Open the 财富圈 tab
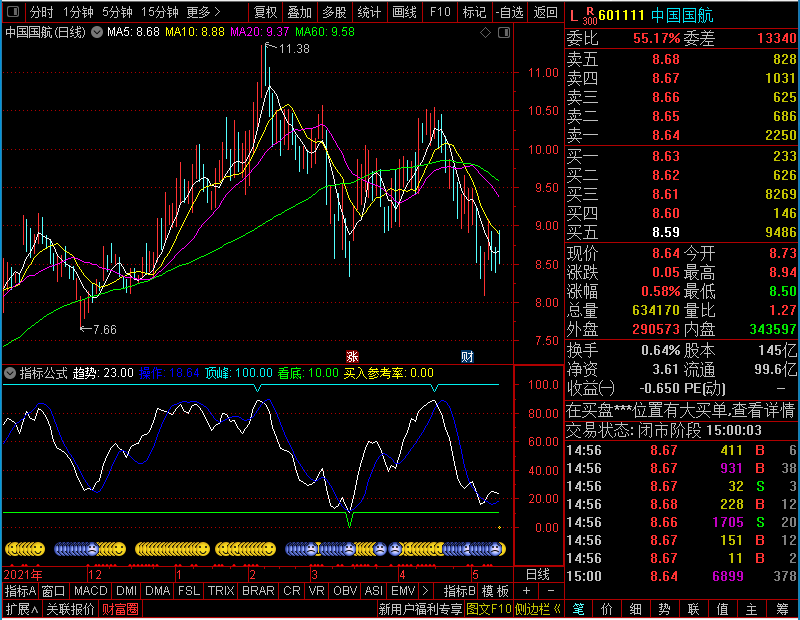The image size is (800, 620). point(120,609)
